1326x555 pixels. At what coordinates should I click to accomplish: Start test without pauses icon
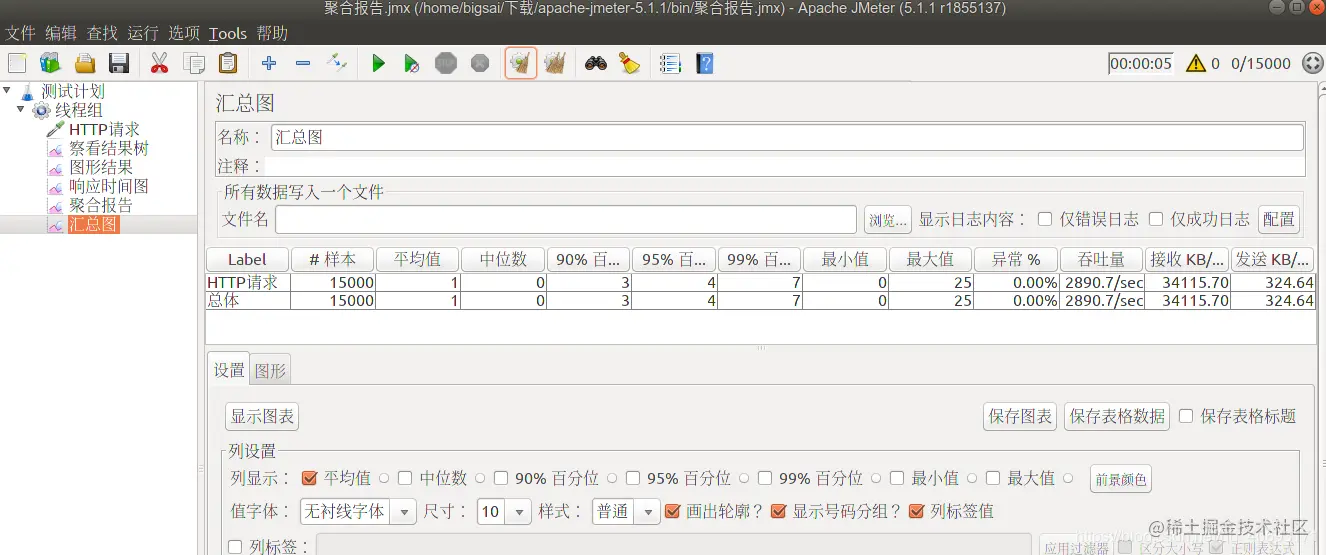coord(411,64)
